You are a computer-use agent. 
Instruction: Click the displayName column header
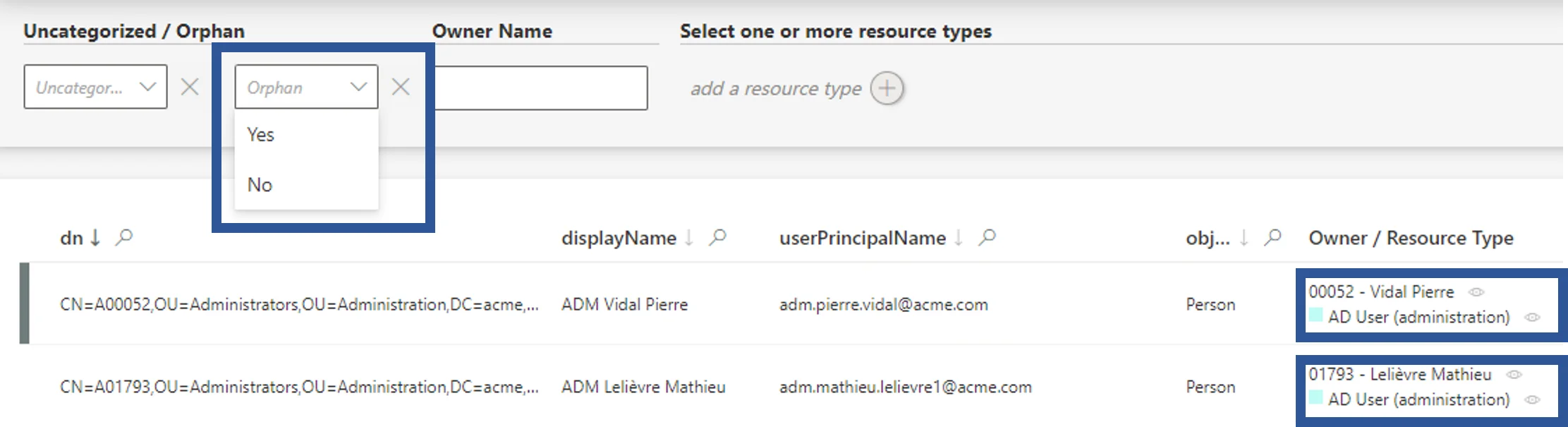pyautogui.click(x=619, y=238)
